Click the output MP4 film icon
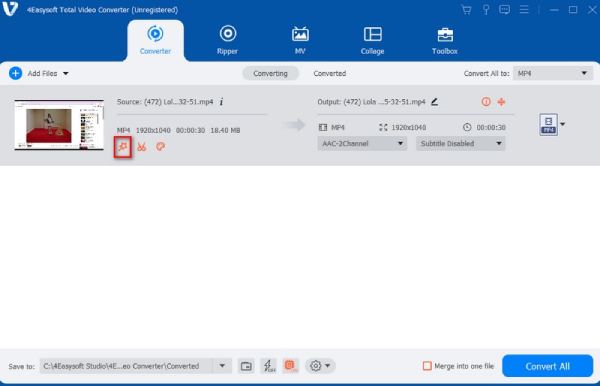Image resolution: width=600 pixels, height=386 pixels. tap(323, 127)
